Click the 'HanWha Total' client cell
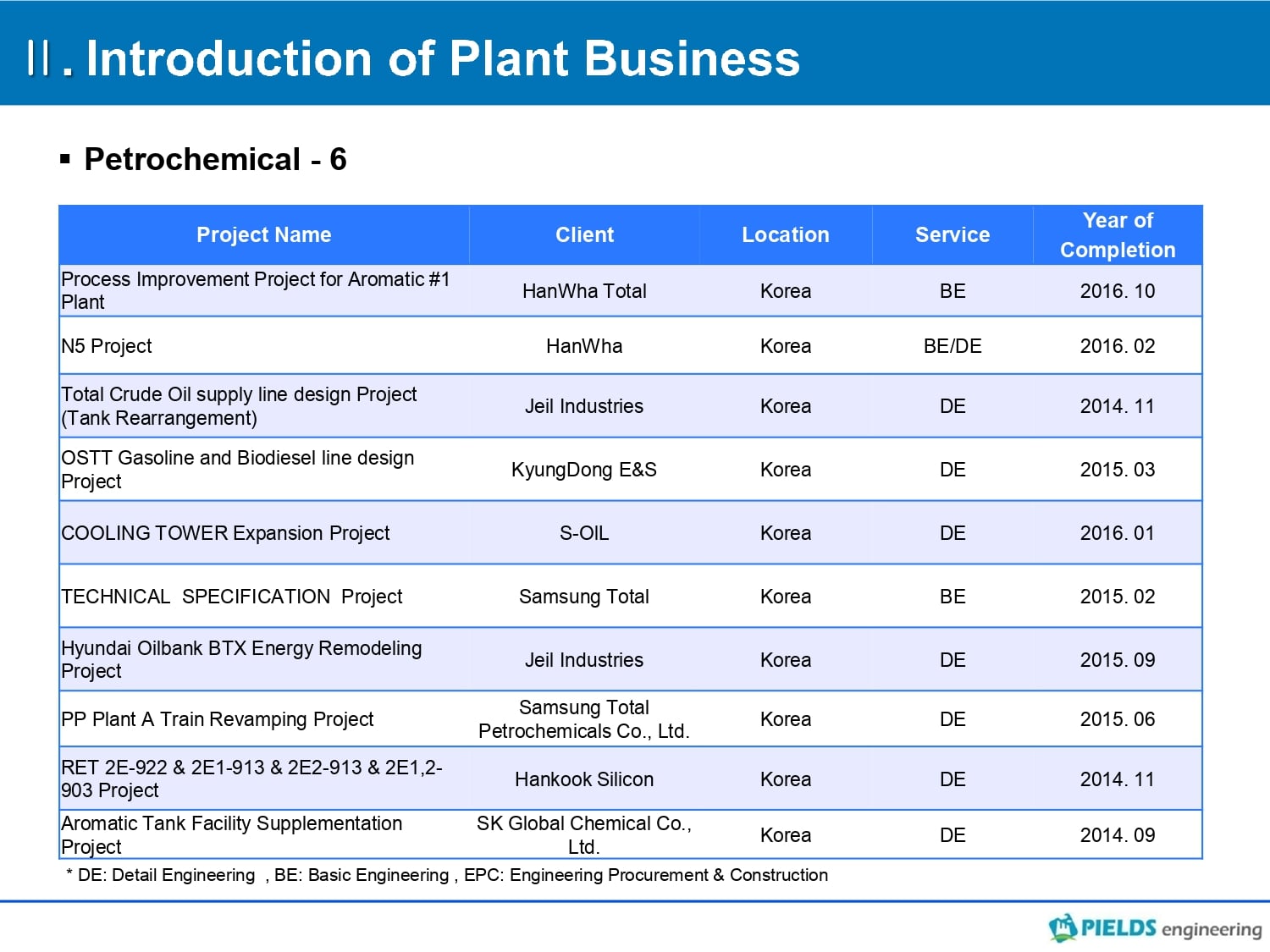Screen dimensions: 1270x952 point(584,290)
